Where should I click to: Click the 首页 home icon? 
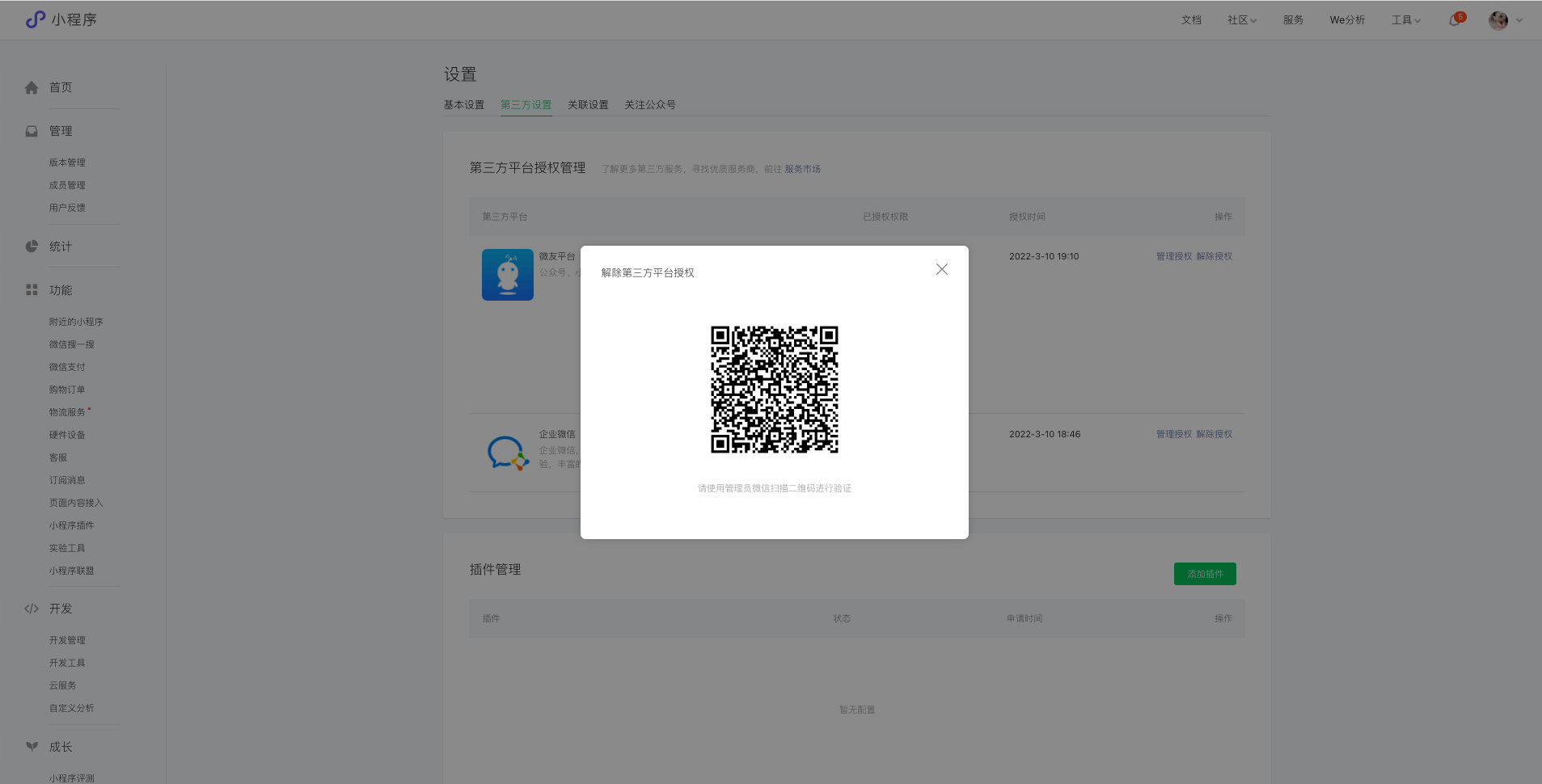click(32, 87)
